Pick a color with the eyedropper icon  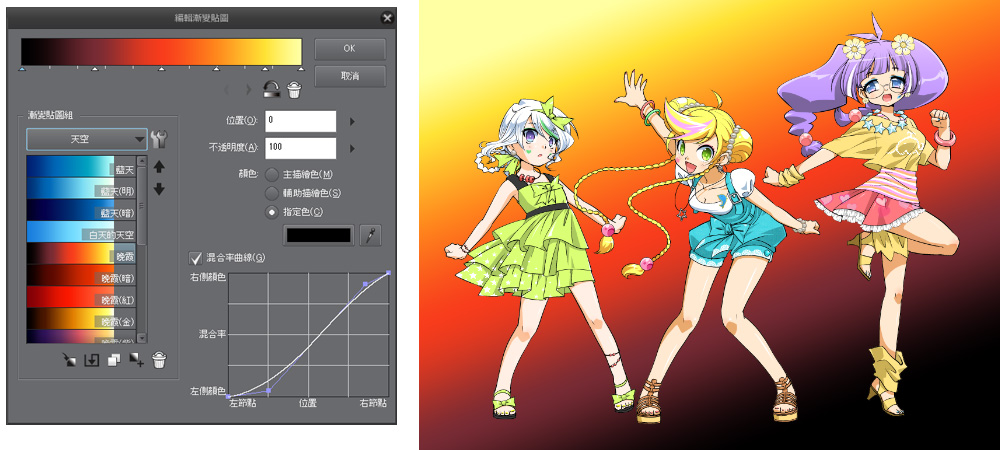370,235
